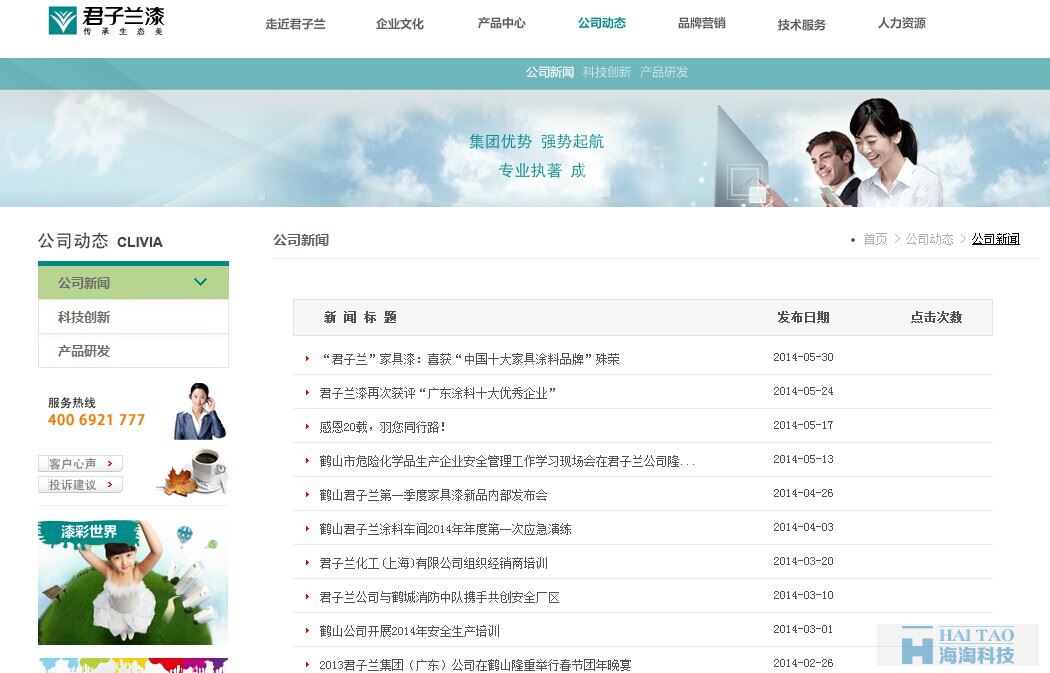The width and height of the screenshot is (1050, 673).
Task: Click the date 2014-05-17
Action: click(804, 425)
